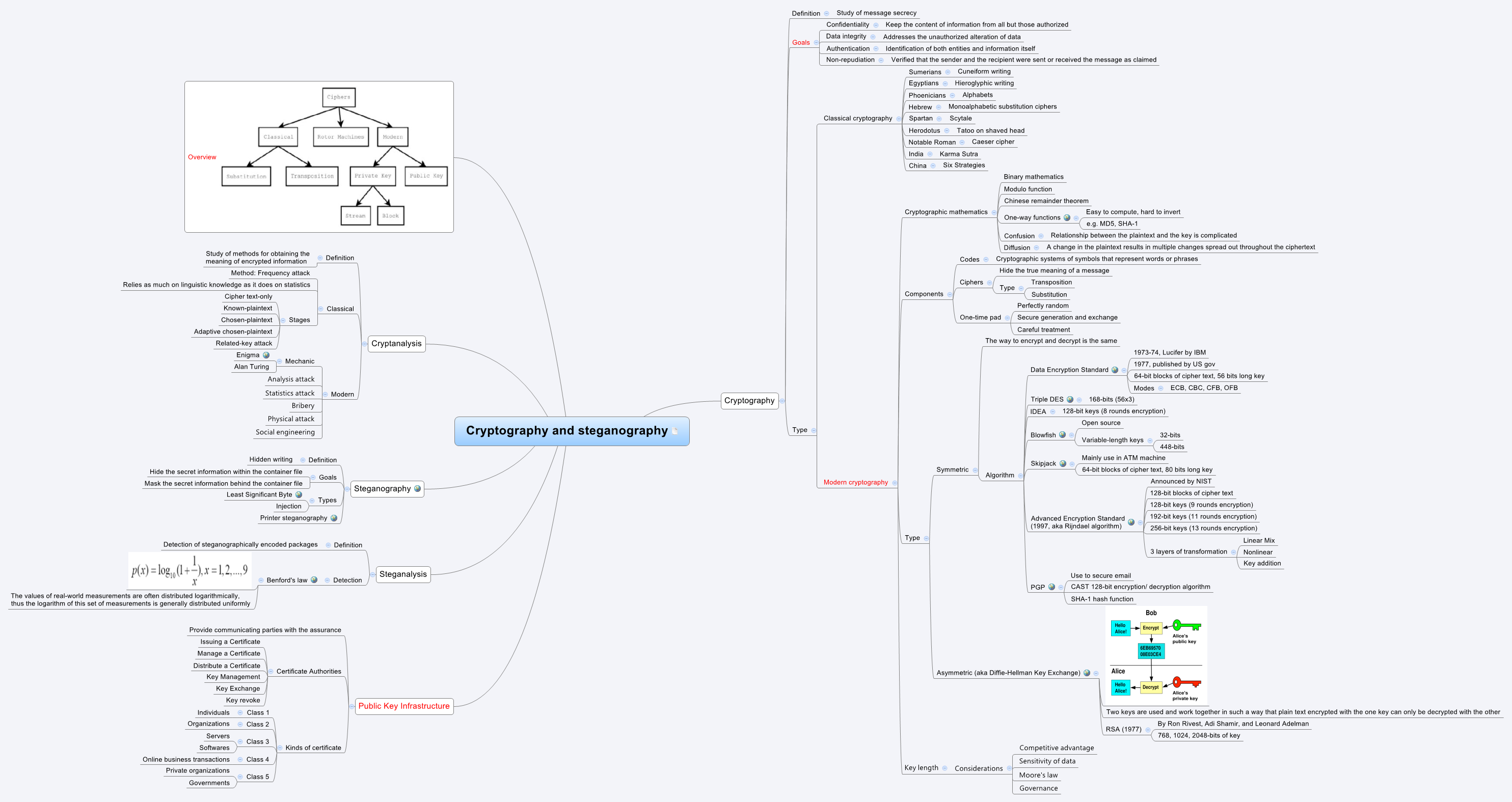Click the globe icon beside Triple DES

tap(1070, 400)
